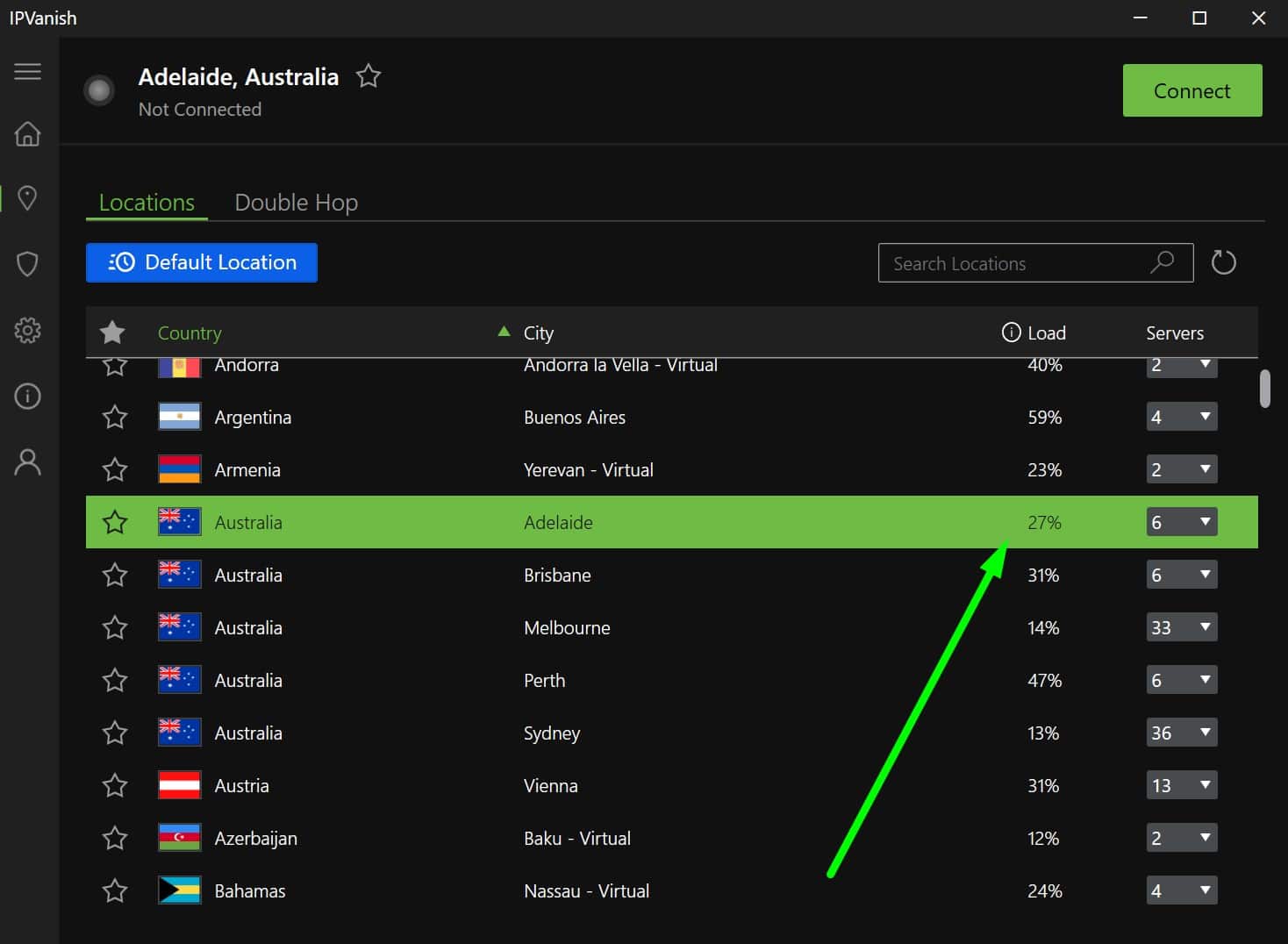The width and height of the screenshot is (1288, 944).
Task: Toggle favorite star for Adelaide row
Action: pyautogui.click(x=115, y=522)
